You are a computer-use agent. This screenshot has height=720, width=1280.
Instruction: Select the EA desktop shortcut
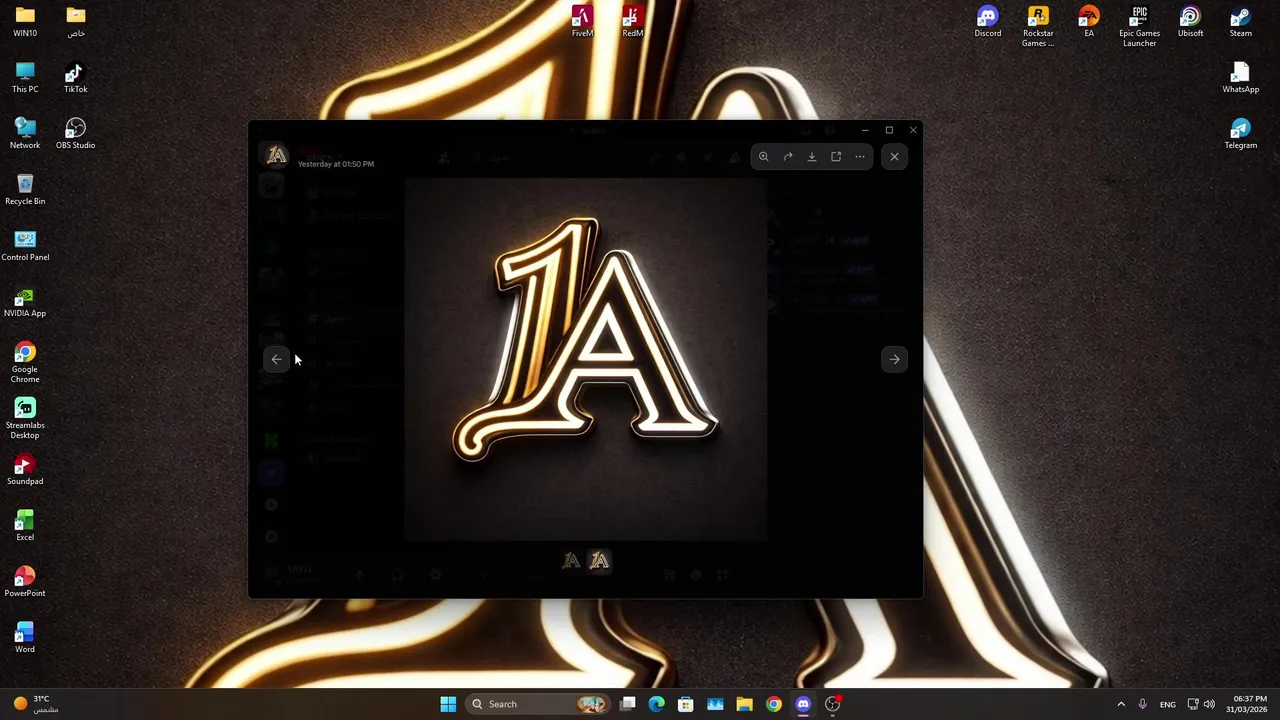click(1089, 21)
